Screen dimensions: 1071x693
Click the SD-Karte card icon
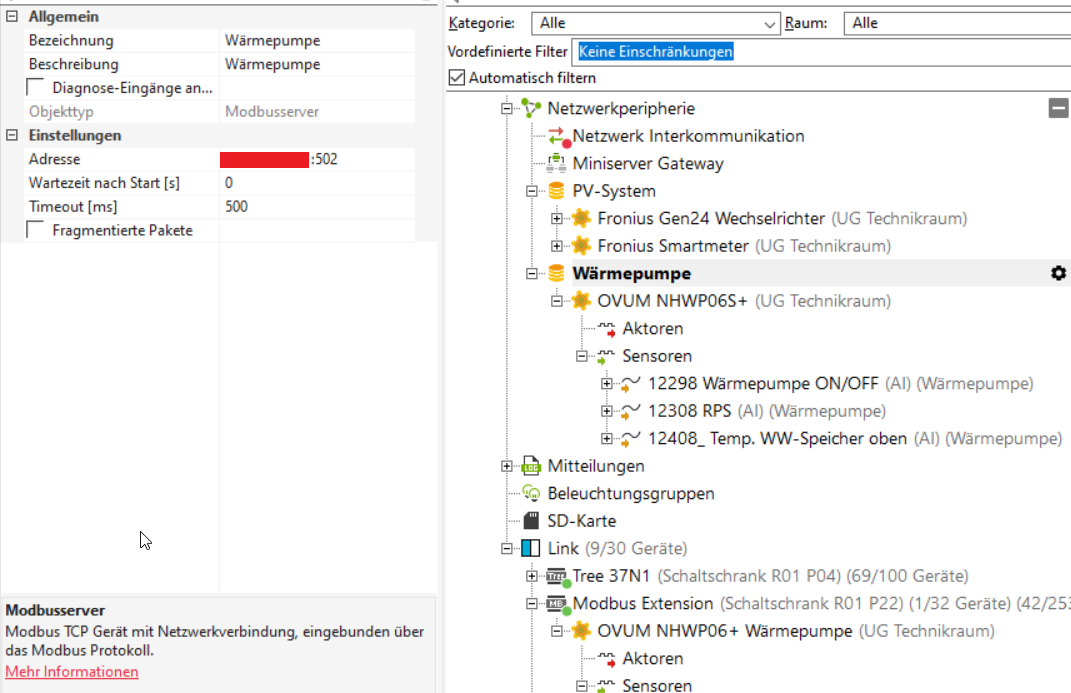click(531, 521)
